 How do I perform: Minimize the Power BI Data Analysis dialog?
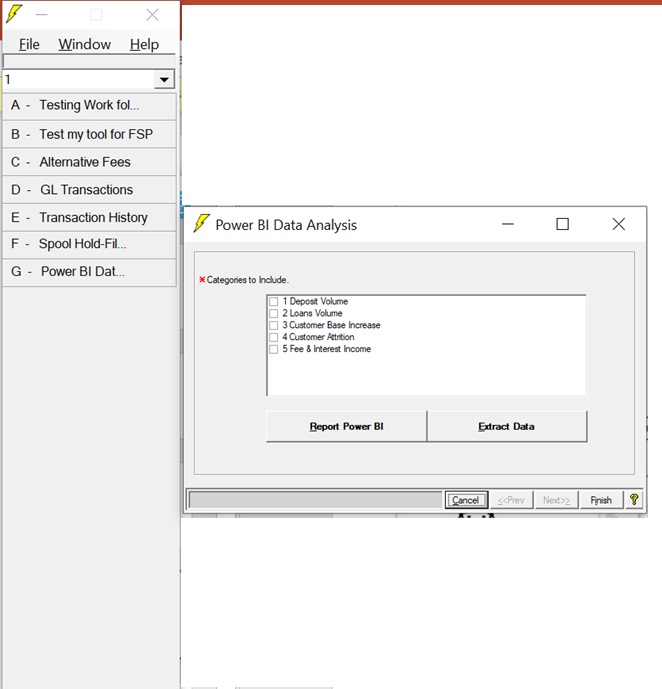tap(508, 224)
